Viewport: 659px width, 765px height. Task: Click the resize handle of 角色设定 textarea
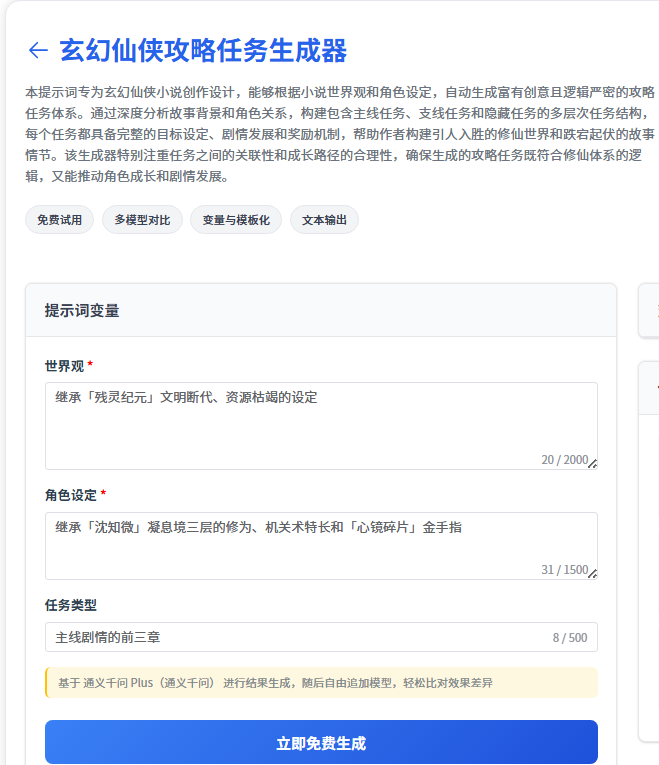(592, 574)
